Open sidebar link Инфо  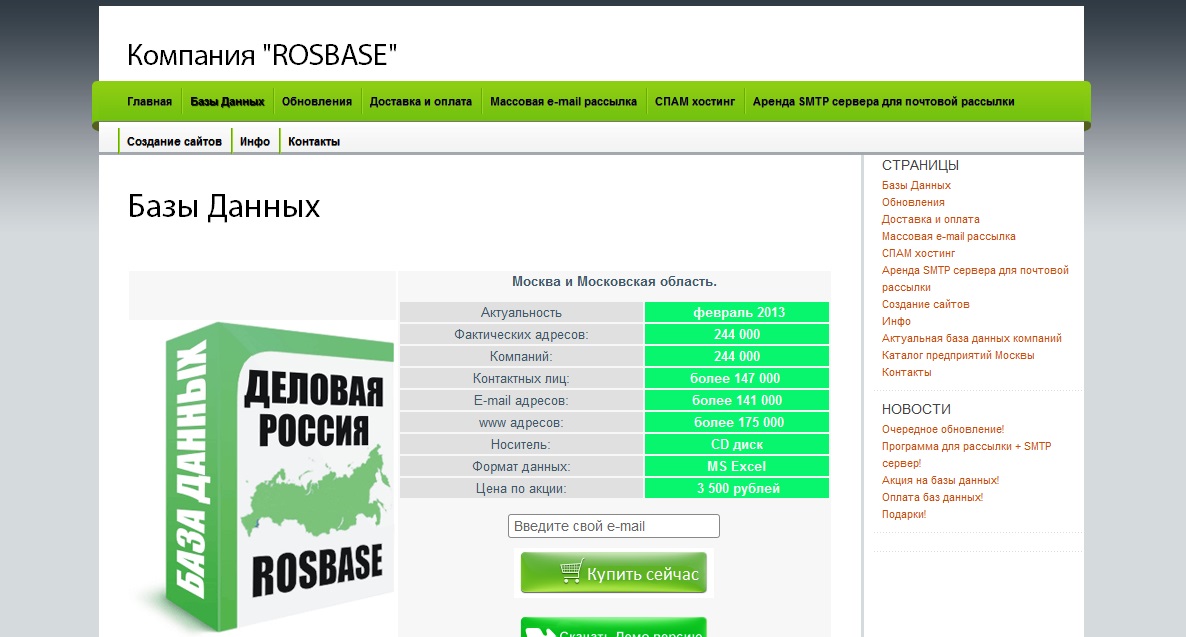coord(896,322)
